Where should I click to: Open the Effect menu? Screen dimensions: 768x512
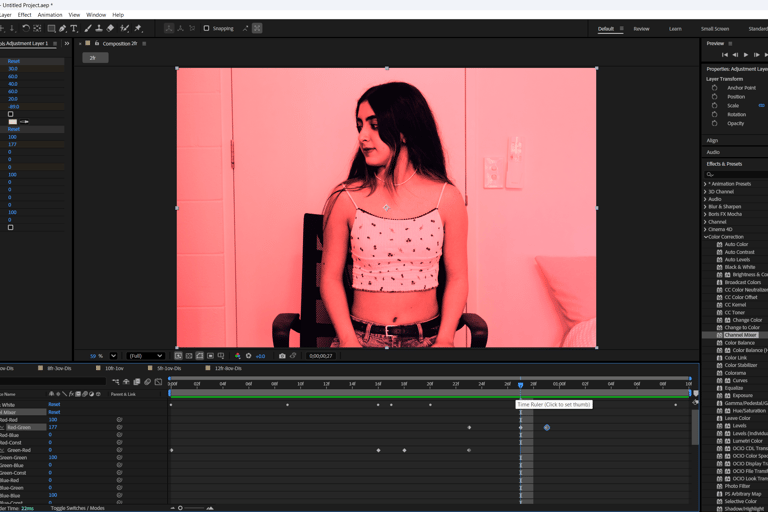point(24,15)
